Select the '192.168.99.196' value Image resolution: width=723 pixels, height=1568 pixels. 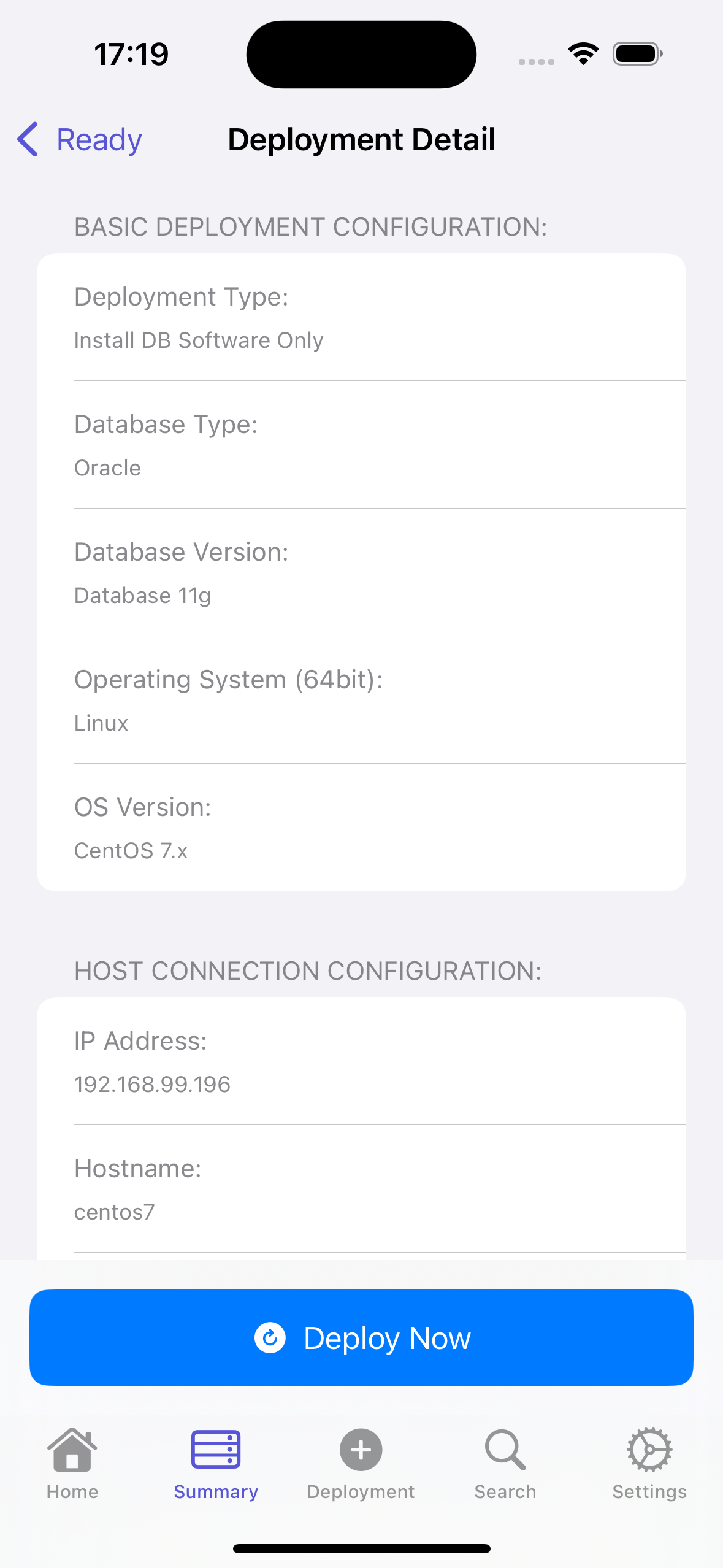(152, 1085)
